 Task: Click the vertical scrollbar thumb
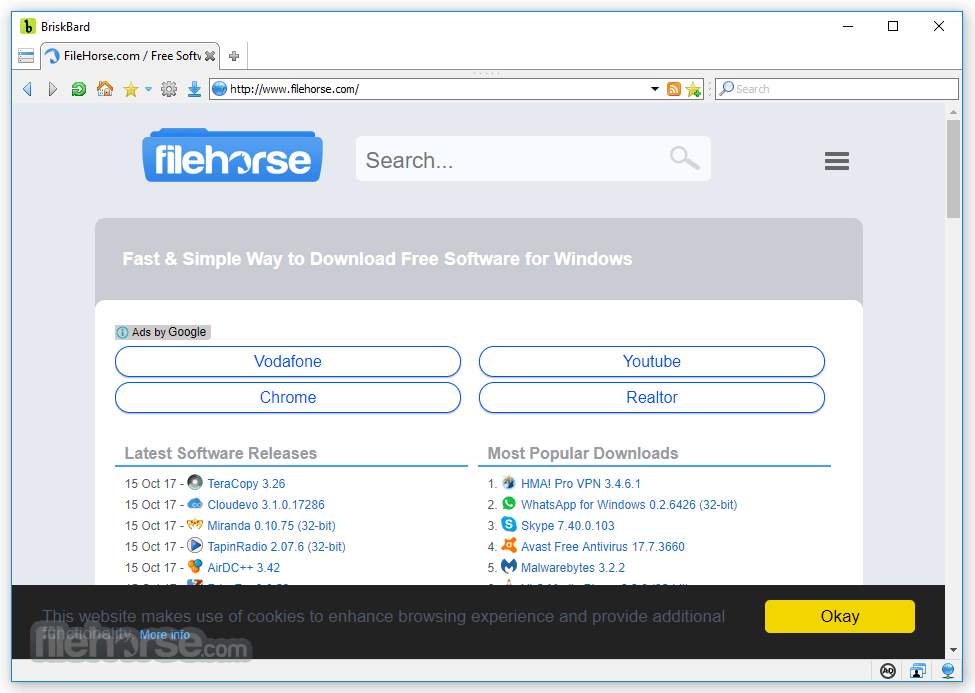coord(953,169)
